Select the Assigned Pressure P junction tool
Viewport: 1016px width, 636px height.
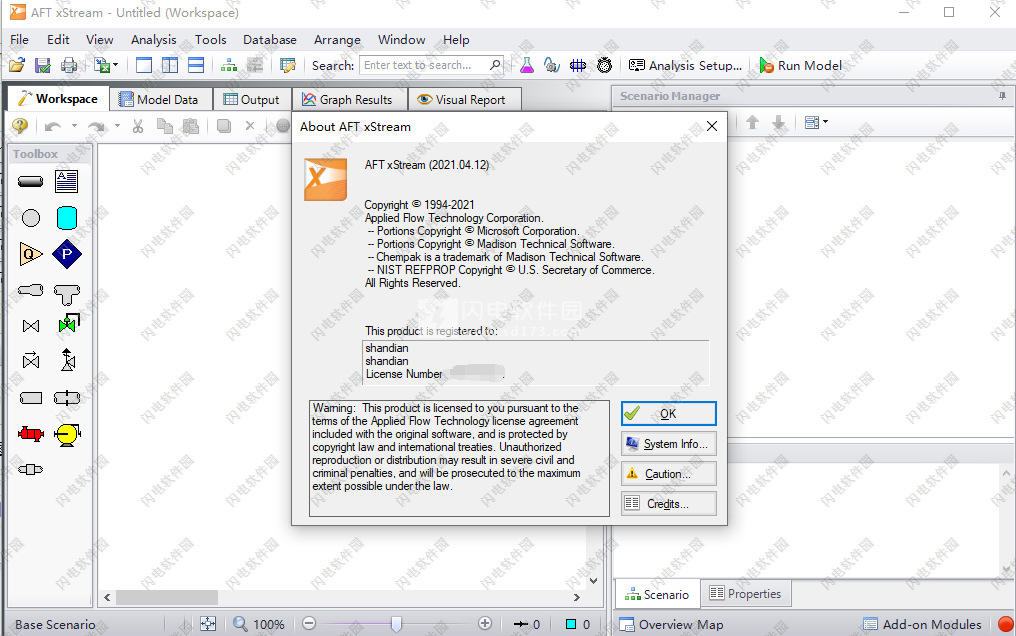[67, 254]
